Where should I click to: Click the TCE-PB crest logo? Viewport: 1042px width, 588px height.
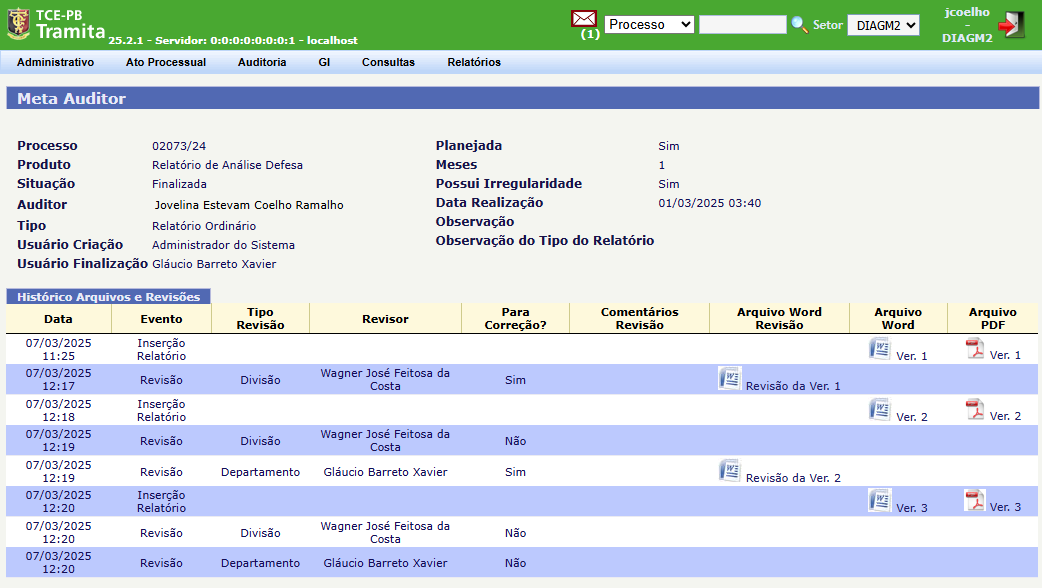coord(18,24)
